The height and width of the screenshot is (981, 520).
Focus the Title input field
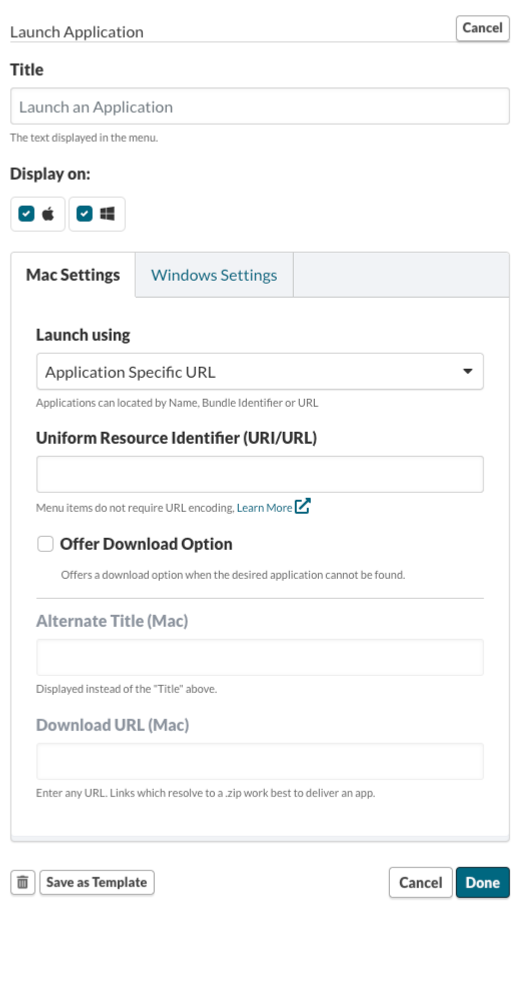tap(260, 106)
